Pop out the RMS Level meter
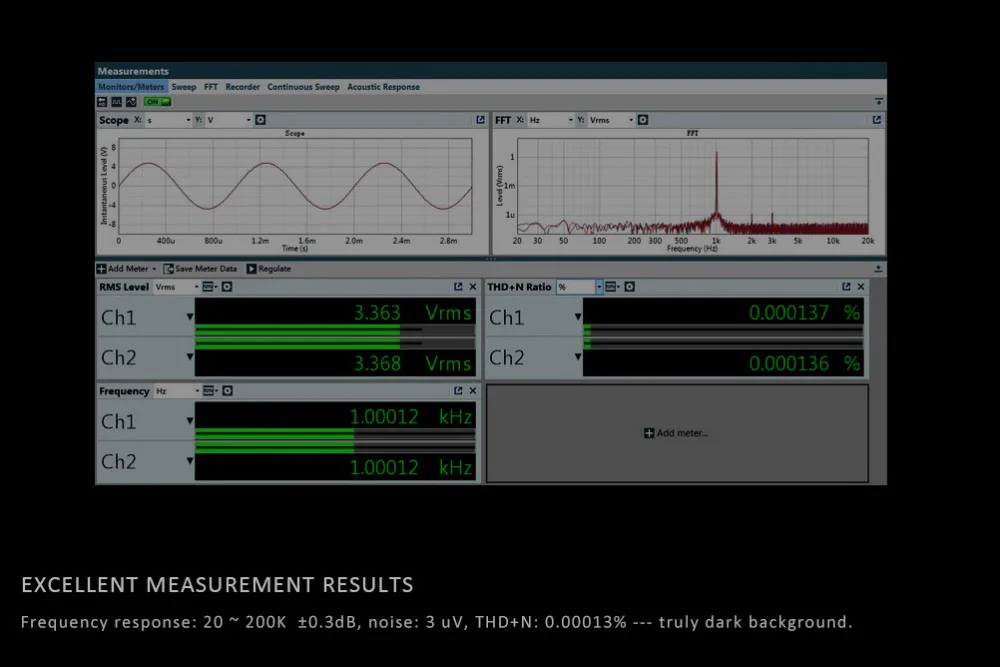The width and height of the screenshot is (1000, 667). point(458,287)
